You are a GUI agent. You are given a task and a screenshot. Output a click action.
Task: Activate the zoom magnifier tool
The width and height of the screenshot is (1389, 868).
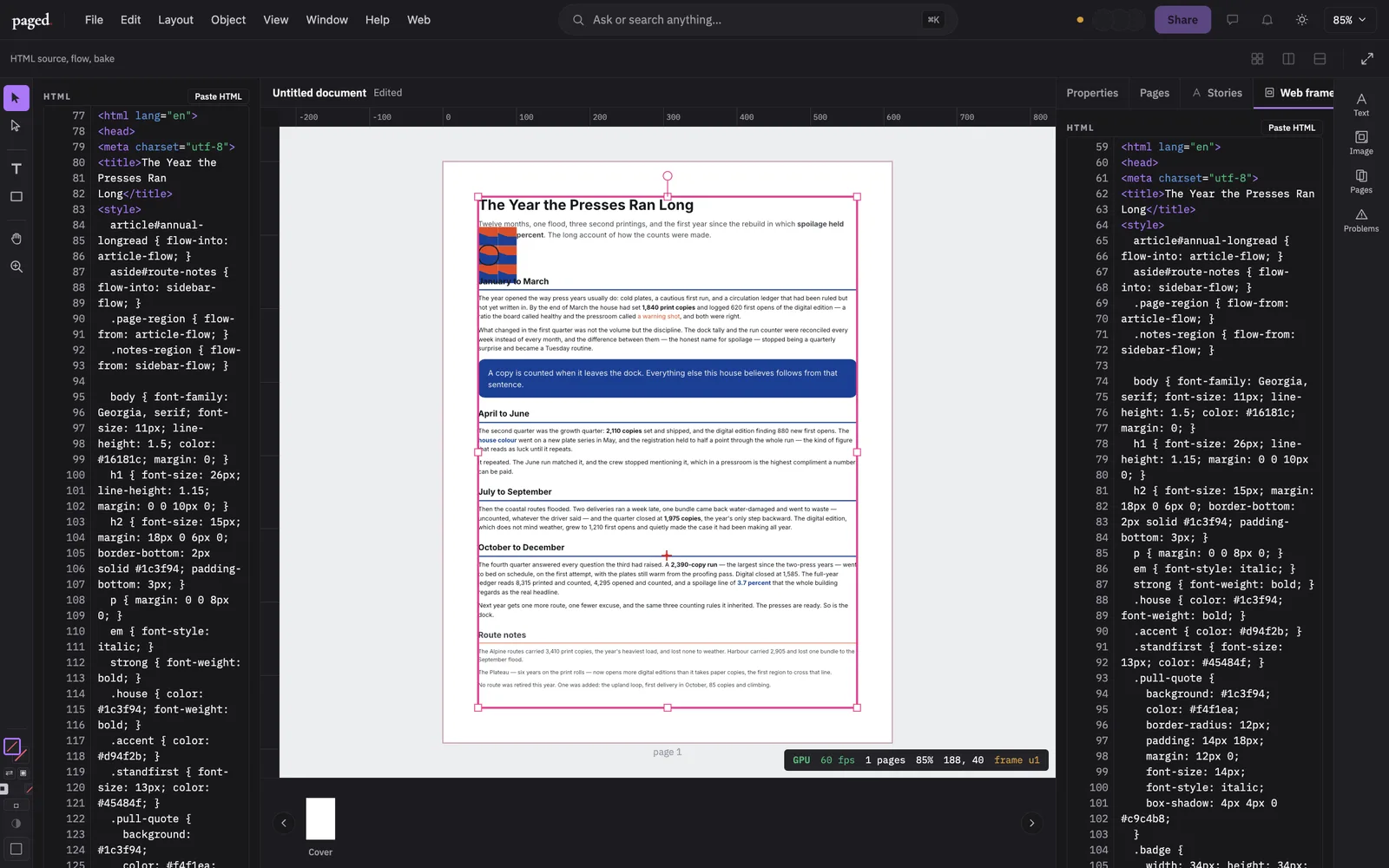point(16,266)
